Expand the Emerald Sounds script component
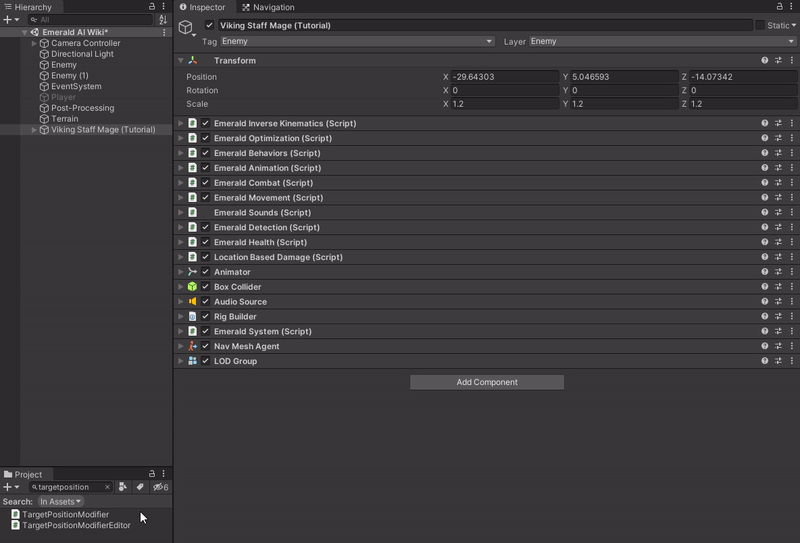 [x=181, y=213]
